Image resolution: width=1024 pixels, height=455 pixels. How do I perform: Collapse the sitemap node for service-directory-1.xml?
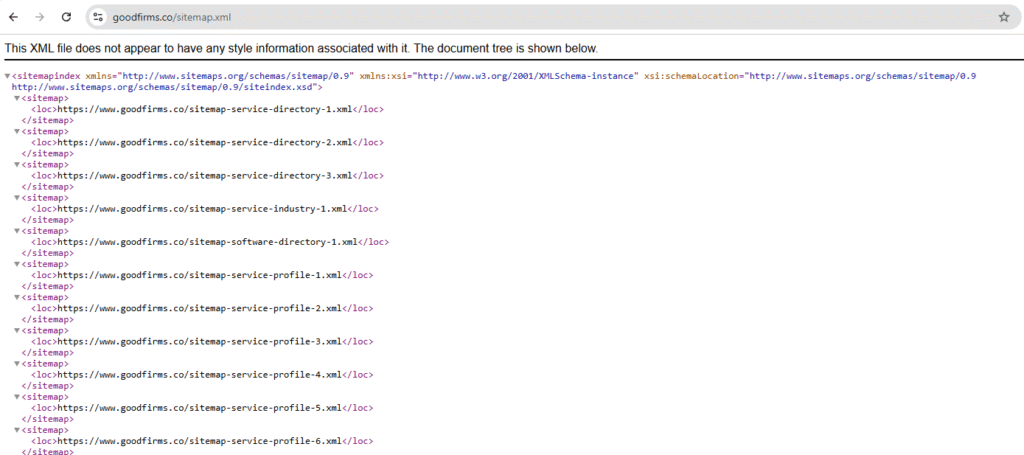tap(17, 99)
